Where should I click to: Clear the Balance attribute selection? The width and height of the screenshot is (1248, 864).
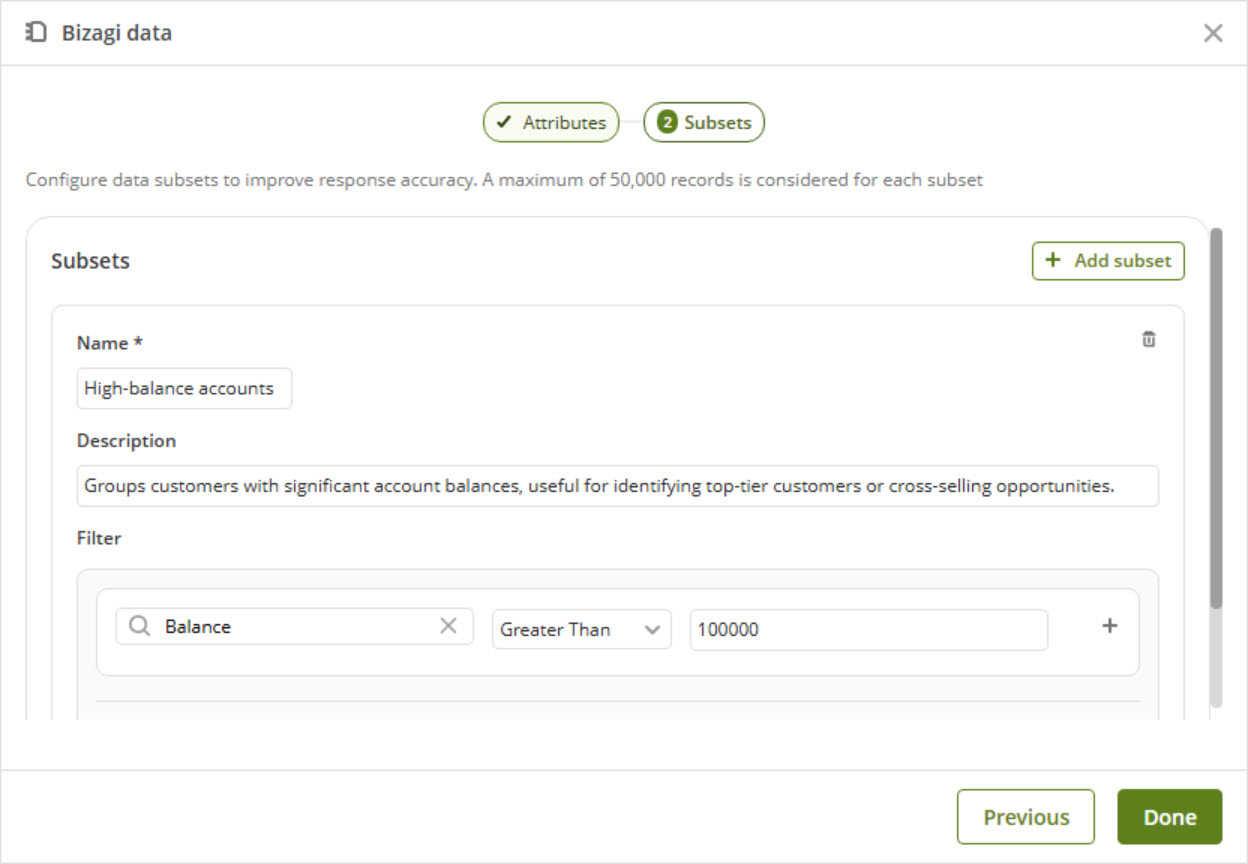449,626
